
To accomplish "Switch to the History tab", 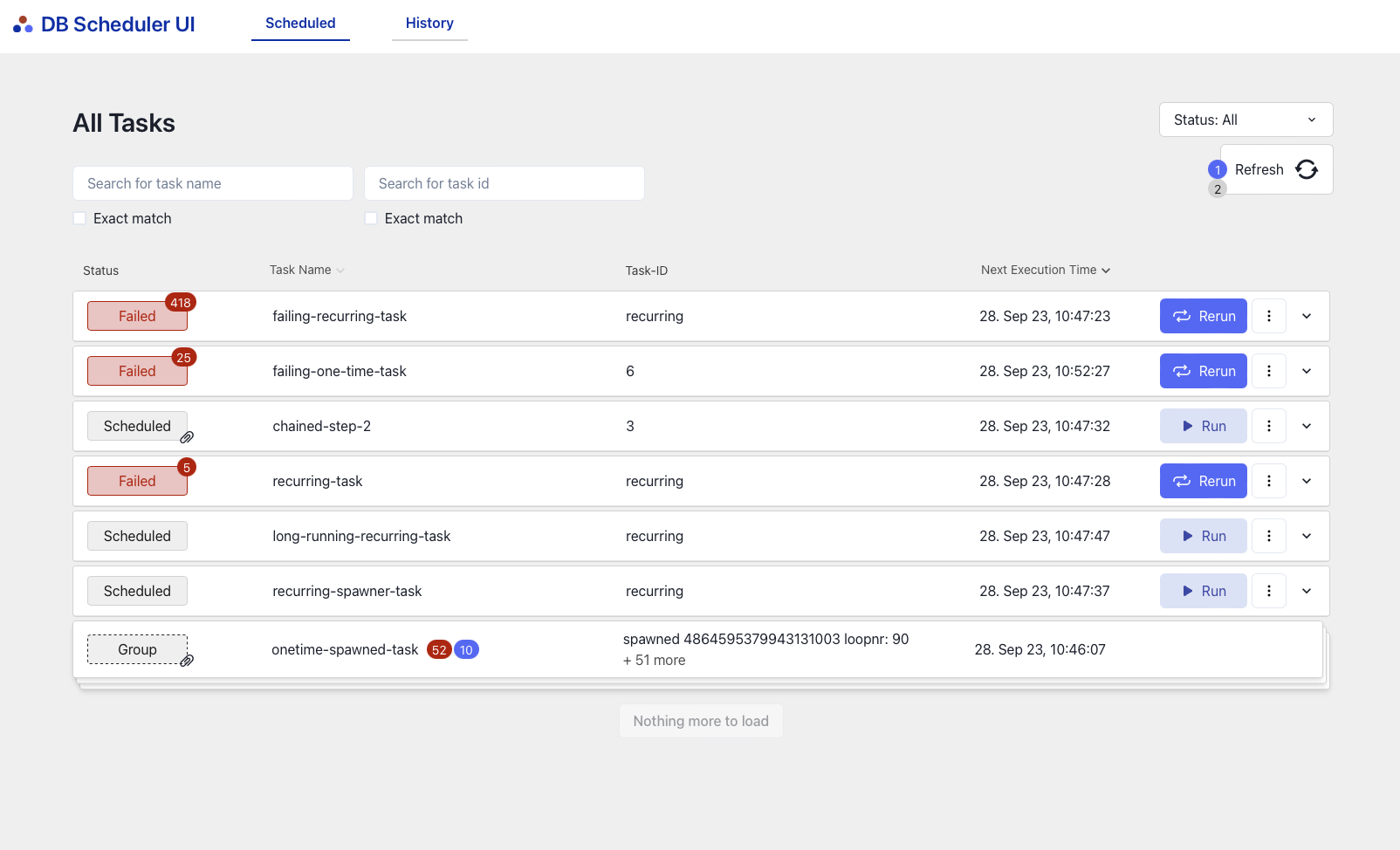I will pyautogui.click(x=429, y=24).
